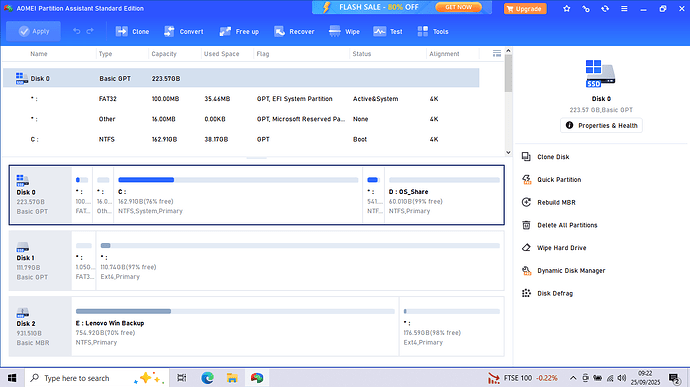
Task: Open the Tools menu
Action: (x=433, y=31)
